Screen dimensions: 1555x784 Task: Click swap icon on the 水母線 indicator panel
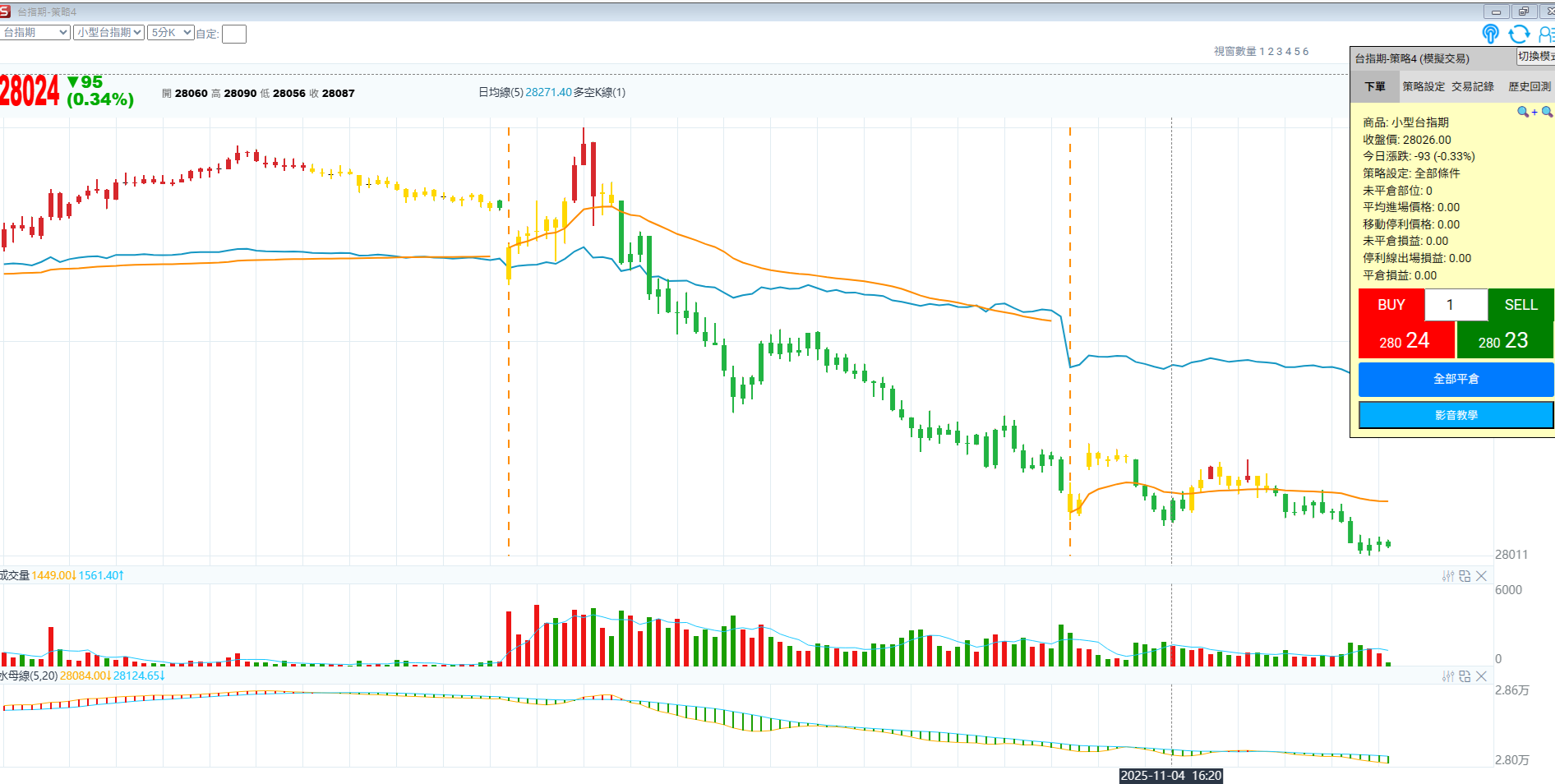coord(1465,676)
